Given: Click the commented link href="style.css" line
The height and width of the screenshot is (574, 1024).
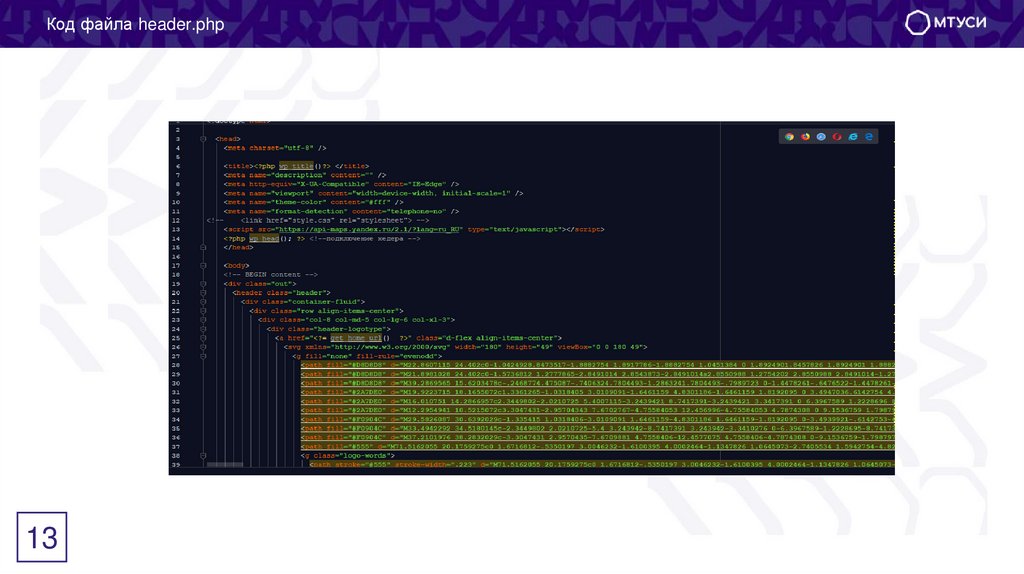Looking at the screenshot, I should (x=317, y=221).
